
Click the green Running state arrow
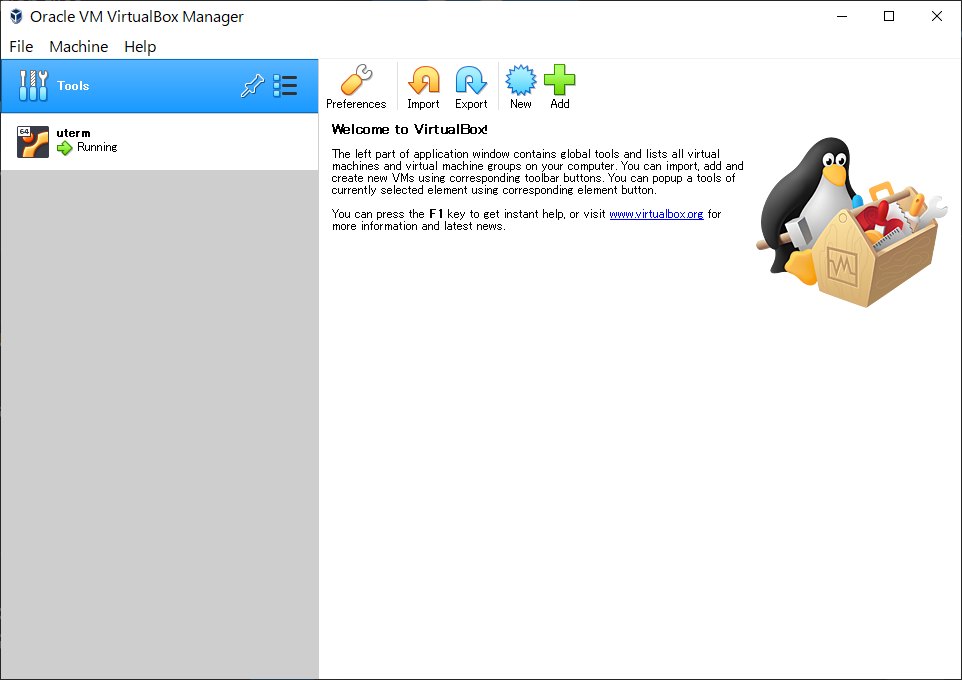coord(64,147)
